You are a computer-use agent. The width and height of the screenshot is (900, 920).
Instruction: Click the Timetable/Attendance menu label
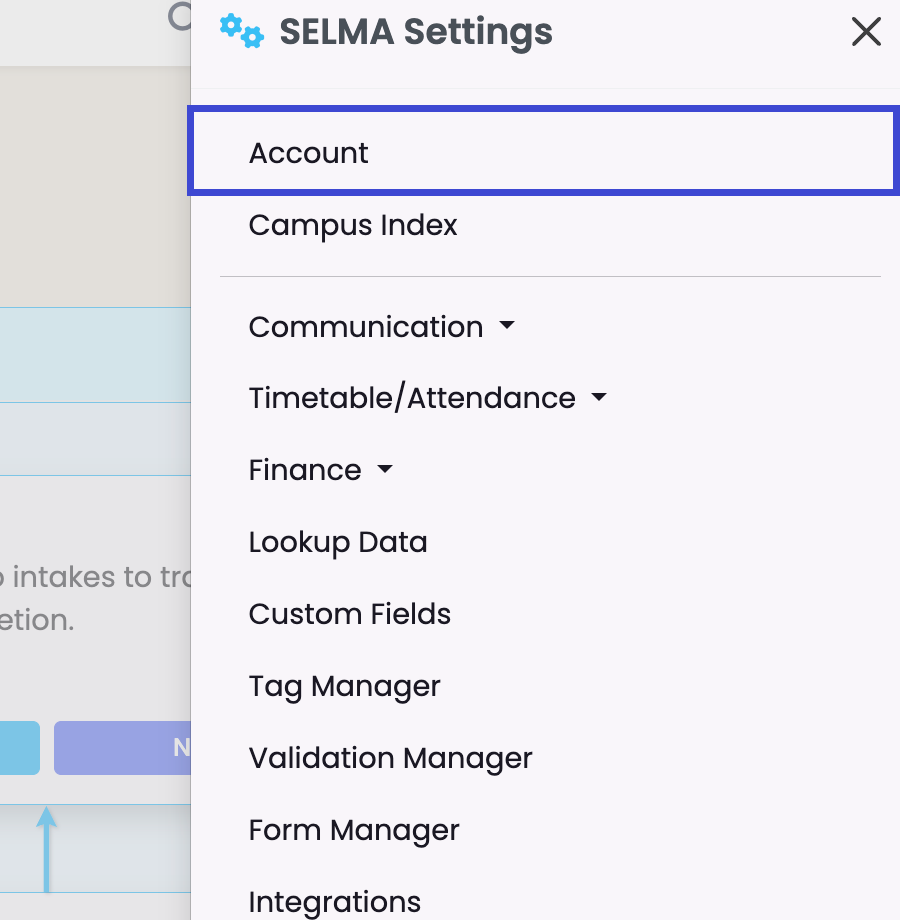click(x=412, y=398)
